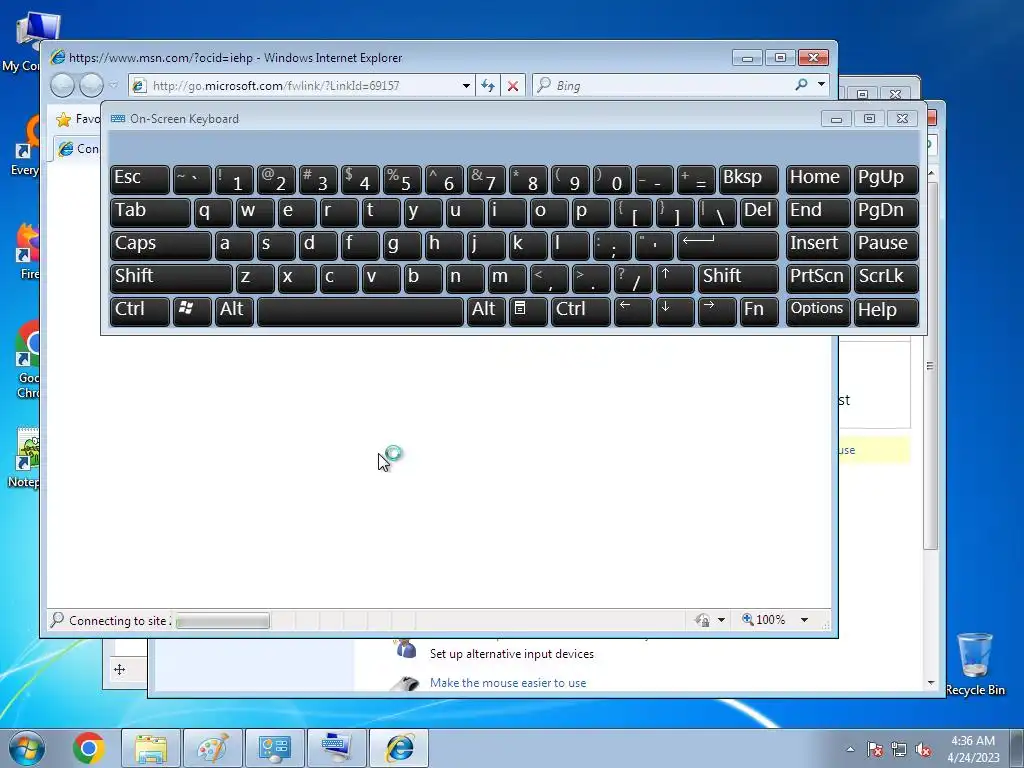The image size is (1024, 768).
Task: Click the Home key on keyboard
Action: click(818, 180)
